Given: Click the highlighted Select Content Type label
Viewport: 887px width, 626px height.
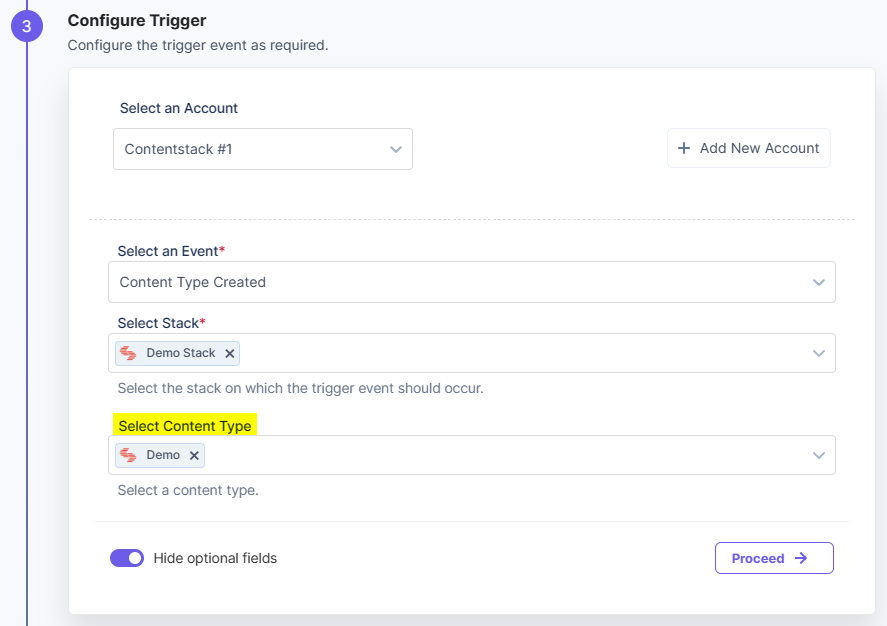Looking at the screenshot, I should tap(185, 425).
